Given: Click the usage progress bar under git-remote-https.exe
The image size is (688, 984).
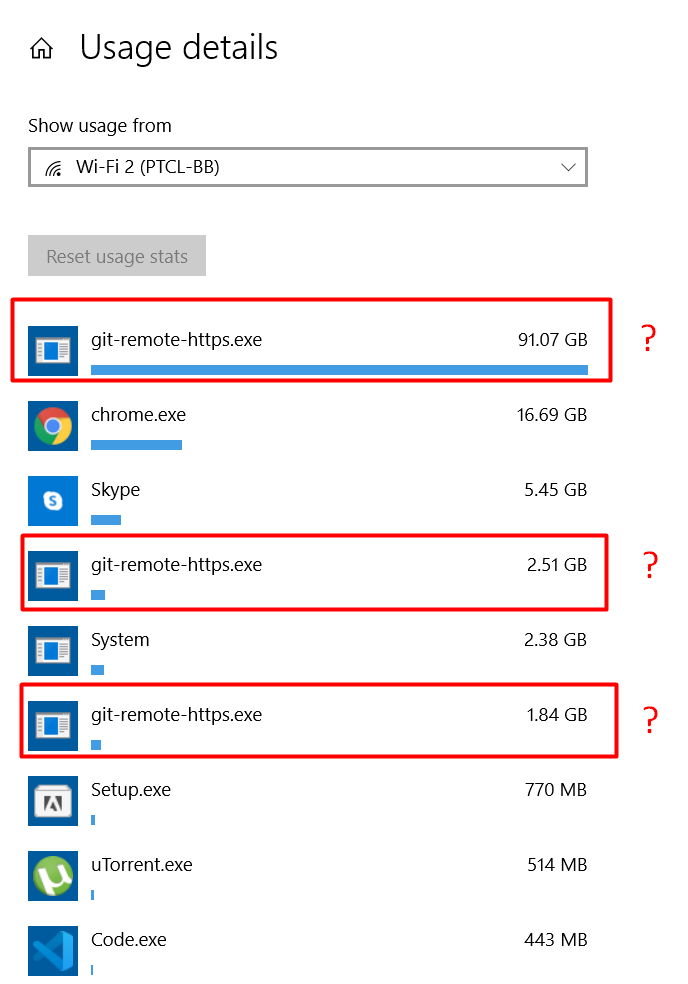Looking at the screenshot, I should pos(340,370).
